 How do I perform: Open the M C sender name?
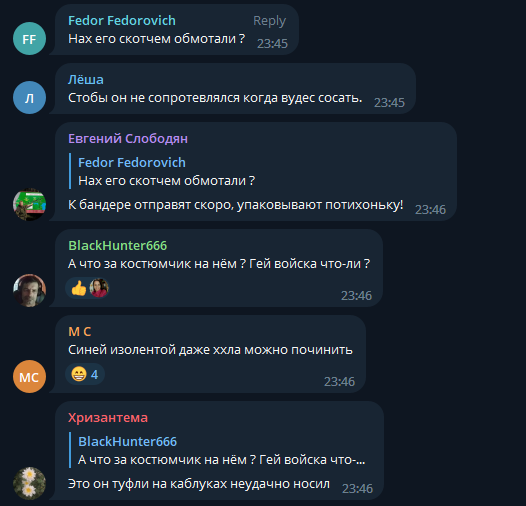[80, 332]
